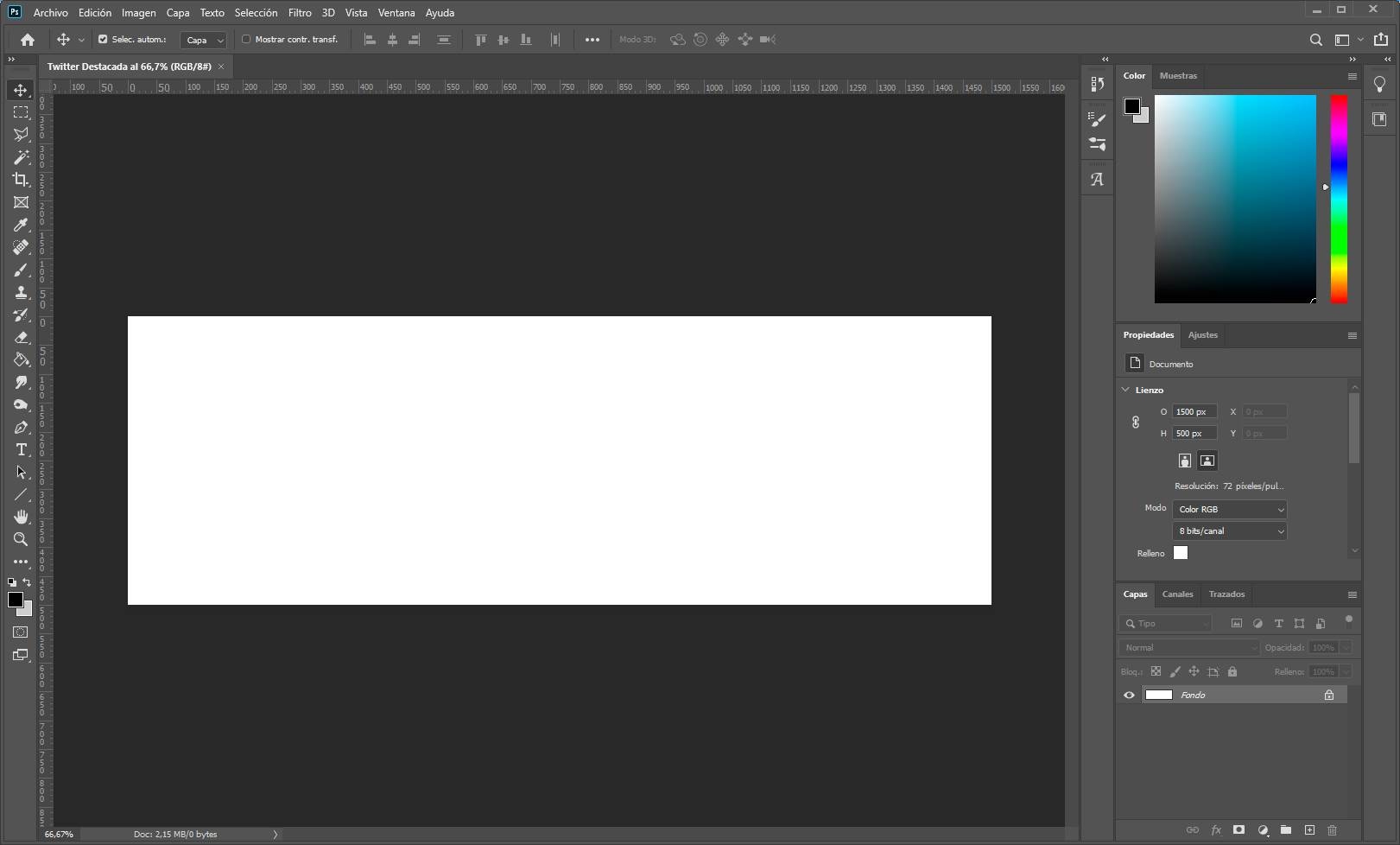Add a layer style fx button
1400x845 pixels.
click(x=1216, y=830)
